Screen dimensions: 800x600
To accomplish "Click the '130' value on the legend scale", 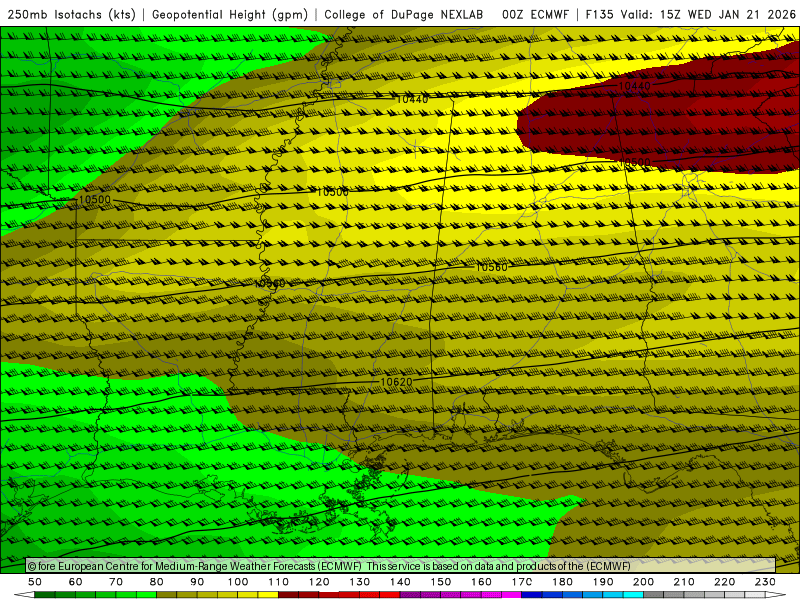I will click(360, 582).
